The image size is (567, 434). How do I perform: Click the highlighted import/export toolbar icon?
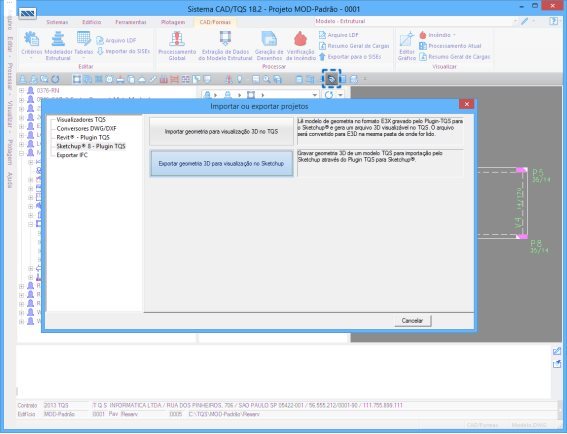point(332,79)
